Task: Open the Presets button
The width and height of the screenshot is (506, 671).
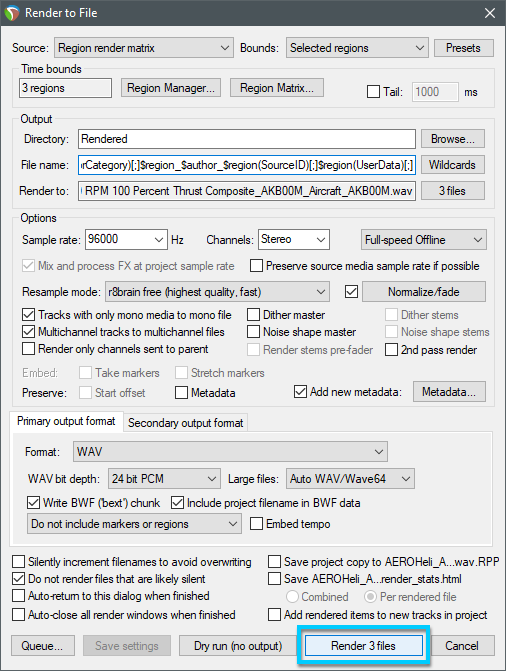Action: click(464, 48)
